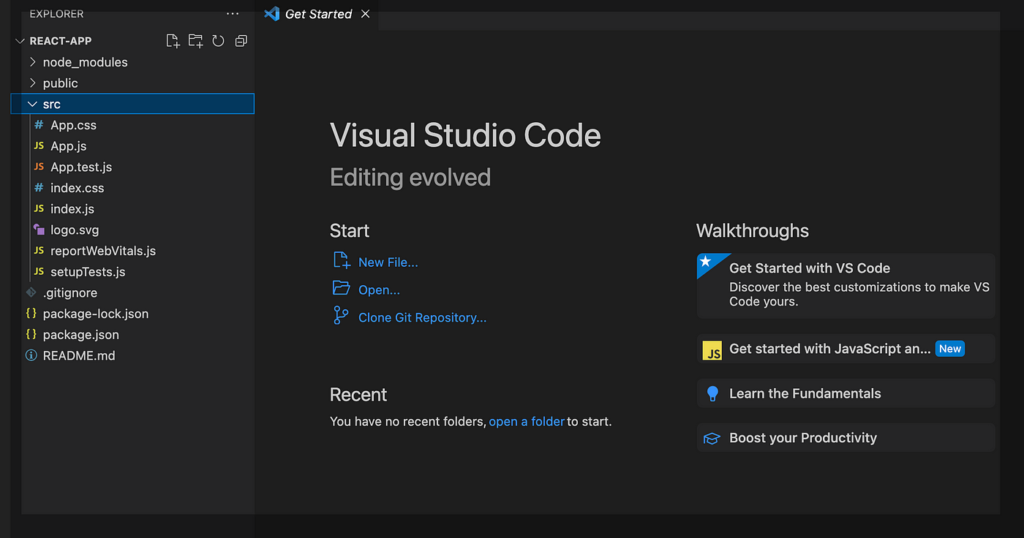Open the Explorer more actions ellipsis
The image size is (1024, 538).
pos(233,14)
